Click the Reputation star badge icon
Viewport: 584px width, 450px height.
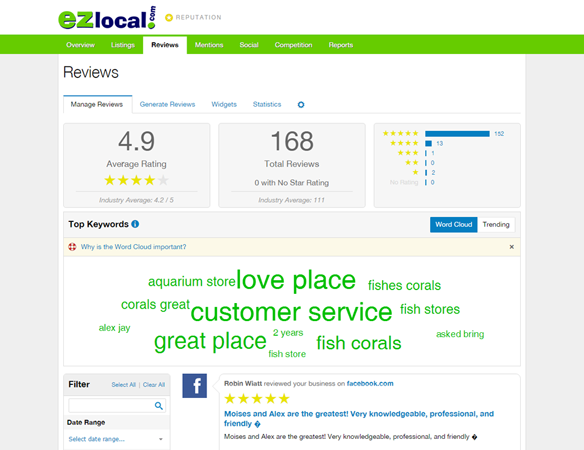pos(169,18)
